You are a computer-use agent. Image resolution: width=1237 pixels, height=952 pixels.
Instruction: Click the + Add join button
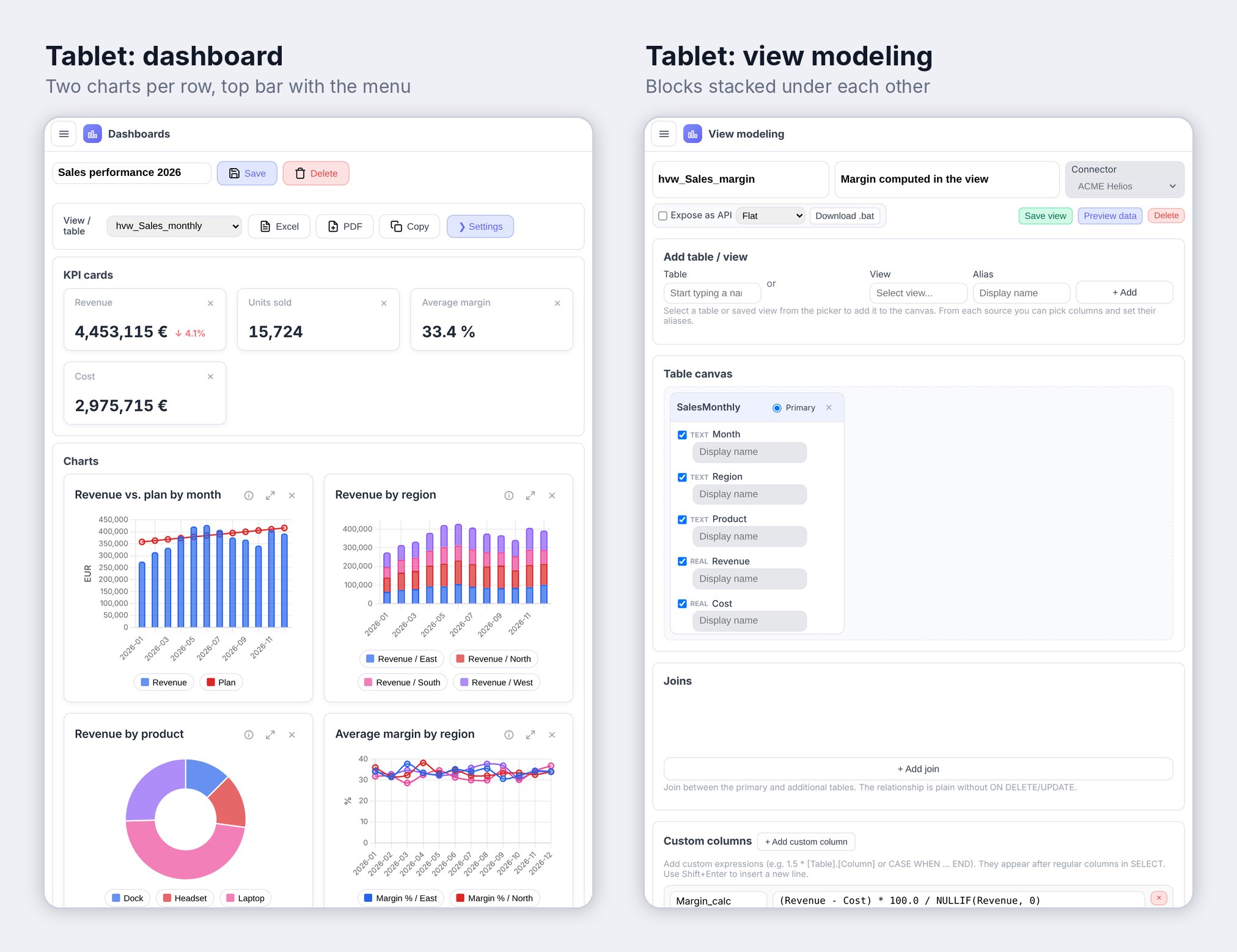click(918, 769)
